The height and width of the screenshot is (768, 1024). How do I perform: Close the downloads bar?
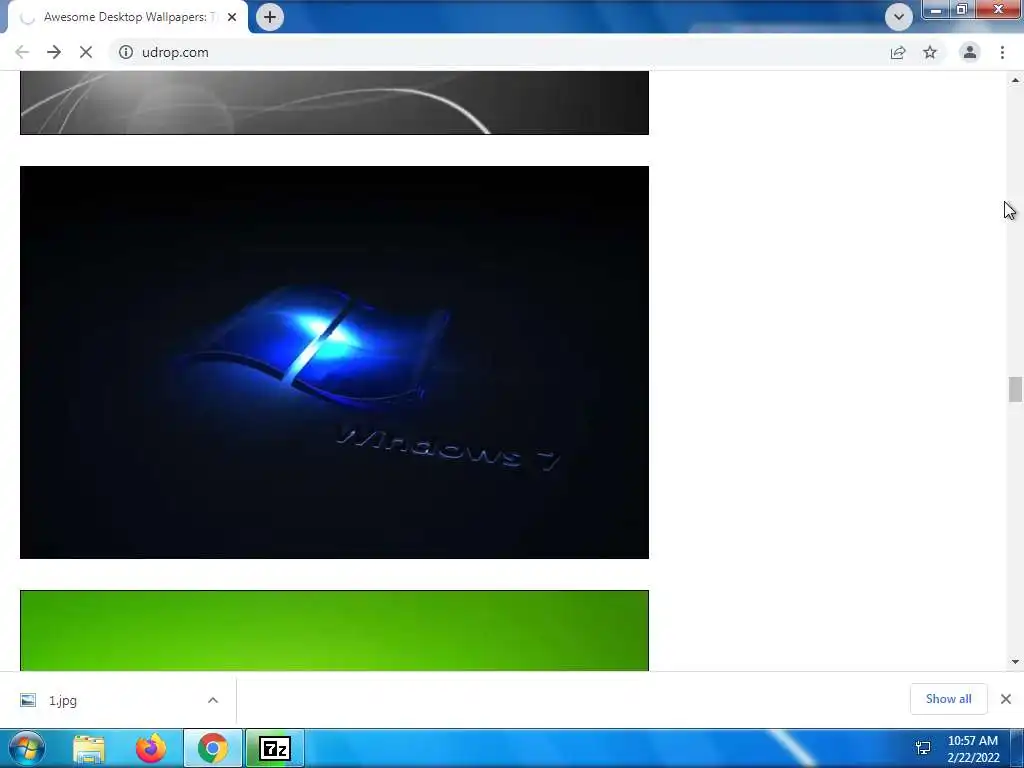(1006, 699)
